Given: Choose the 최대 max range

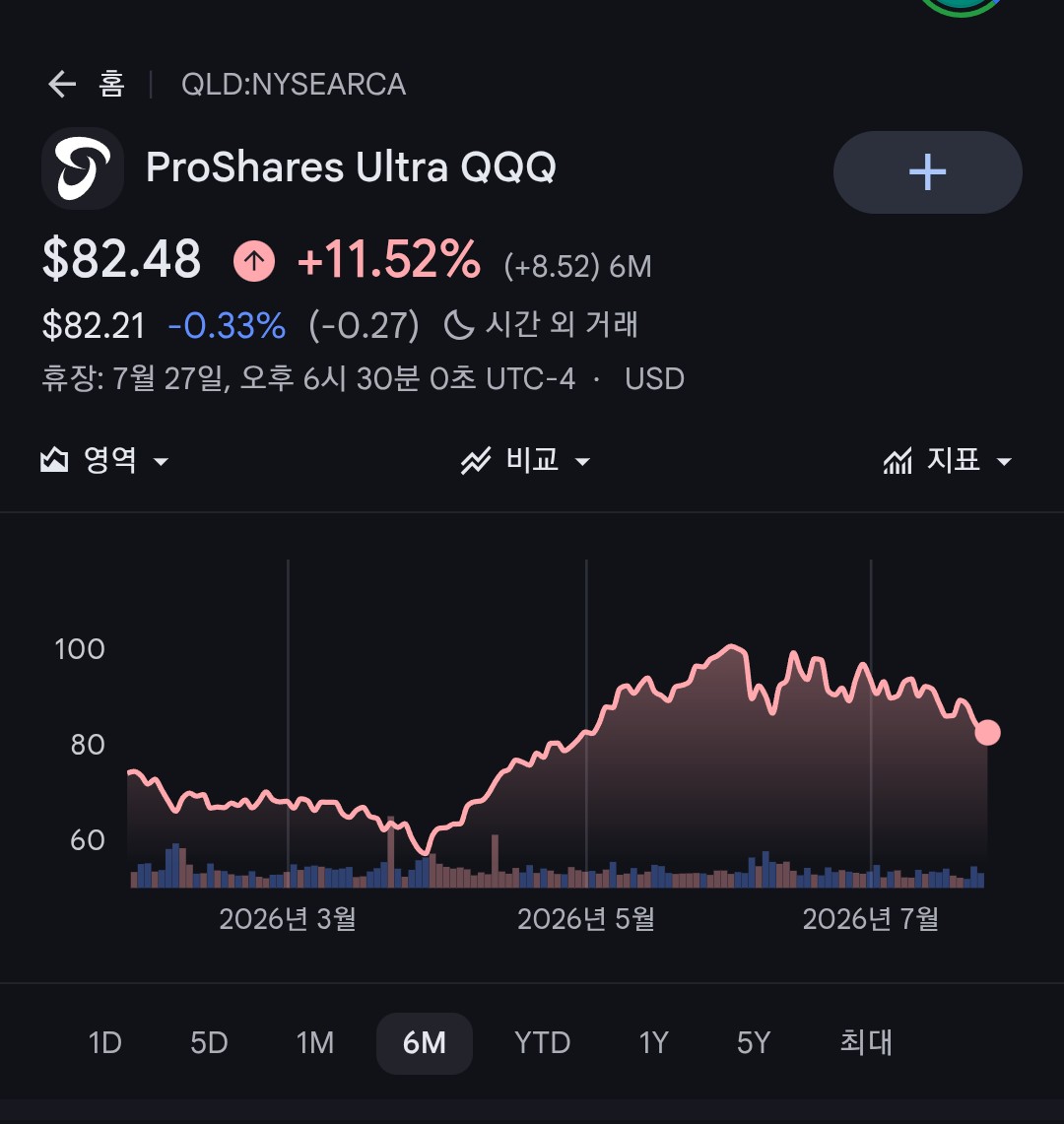Looking at the screenshot, I should [x=866, y=1043].
